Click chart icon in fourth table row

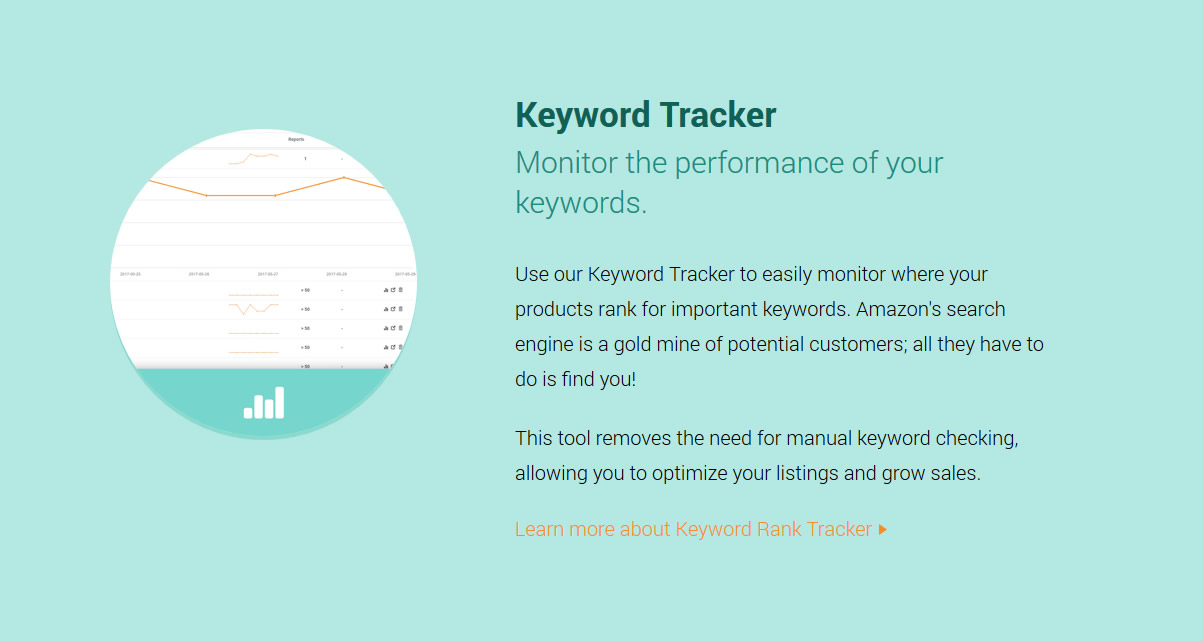point(386,347)
